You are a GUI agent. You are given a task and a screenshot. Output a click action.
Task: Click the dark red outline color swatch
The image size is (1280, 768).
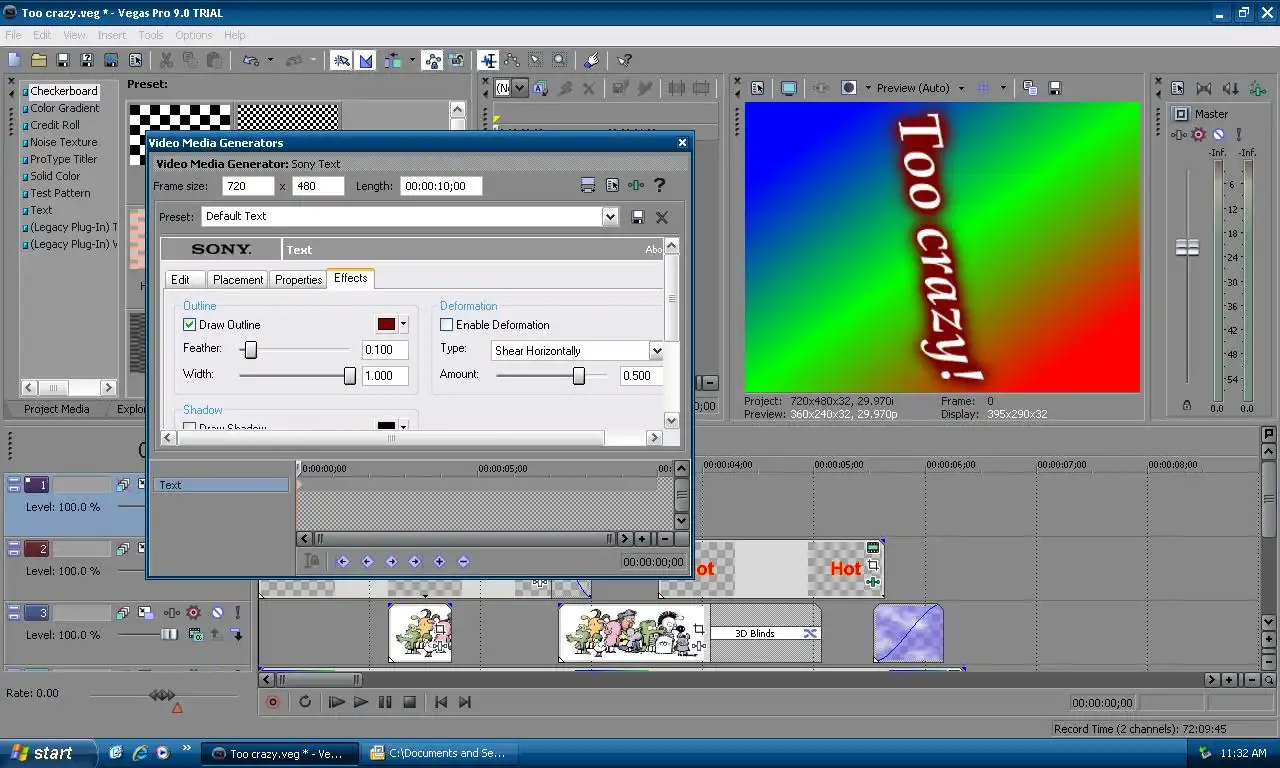tap(386, 324)
